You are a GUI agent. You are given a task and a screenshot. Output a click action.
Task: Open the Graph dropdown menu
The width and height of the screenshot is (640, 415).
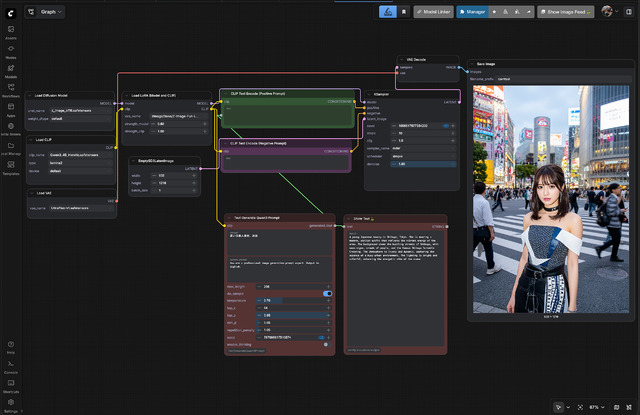[52, 12]
